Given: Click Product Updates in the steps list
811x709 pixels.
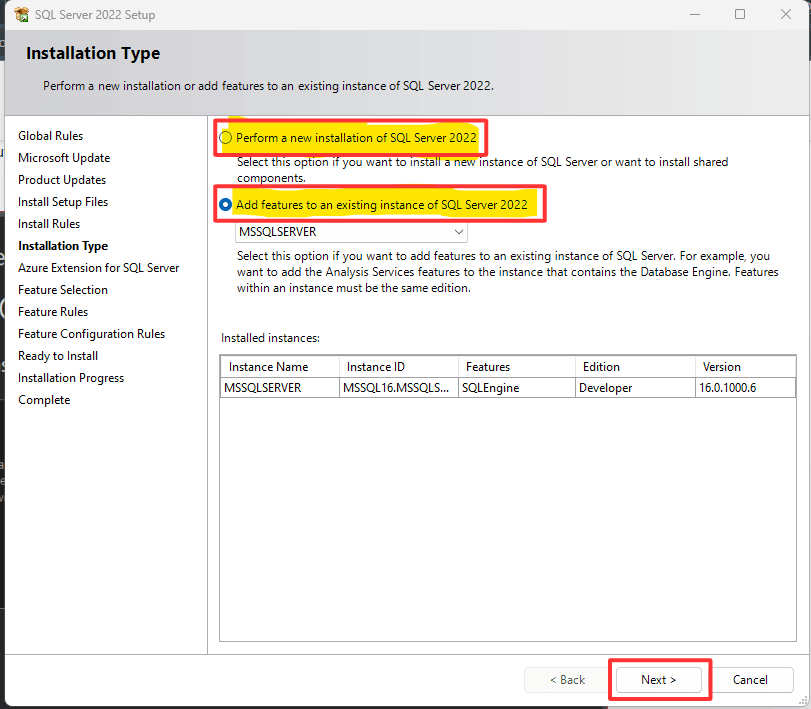Looking at the screenshot, I should tap(62, 180).
